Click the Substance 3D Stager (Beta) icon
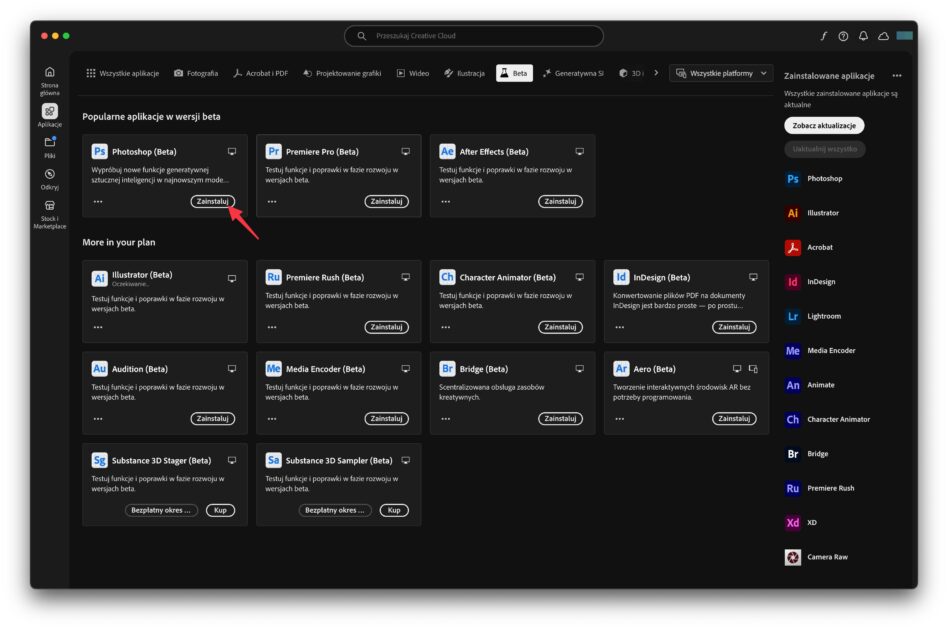948x629 pixels. click(x=99, y=460)
